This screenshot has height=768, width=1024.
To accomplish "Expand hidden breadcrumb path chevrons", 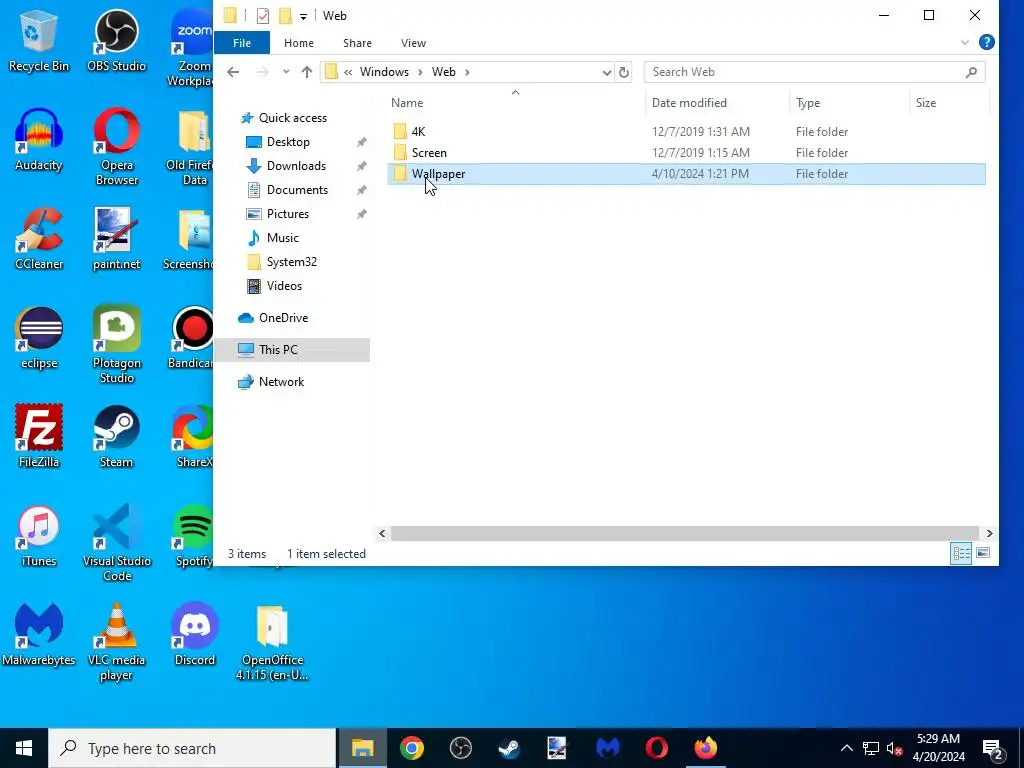I will tap(348, 72).
